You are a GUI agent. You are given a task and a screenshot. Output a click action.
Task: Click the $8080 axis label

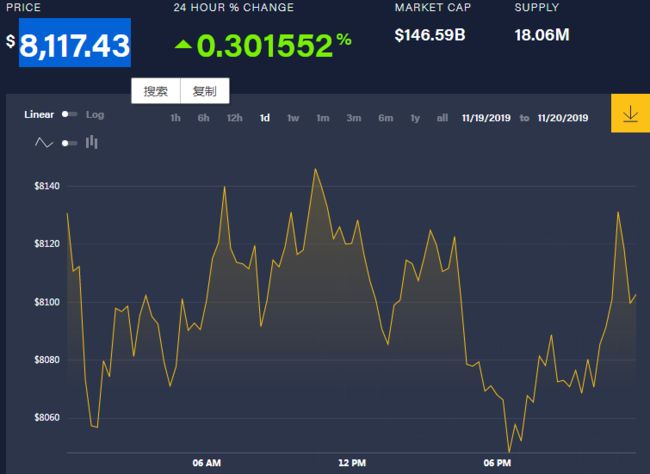coord(47,360)
